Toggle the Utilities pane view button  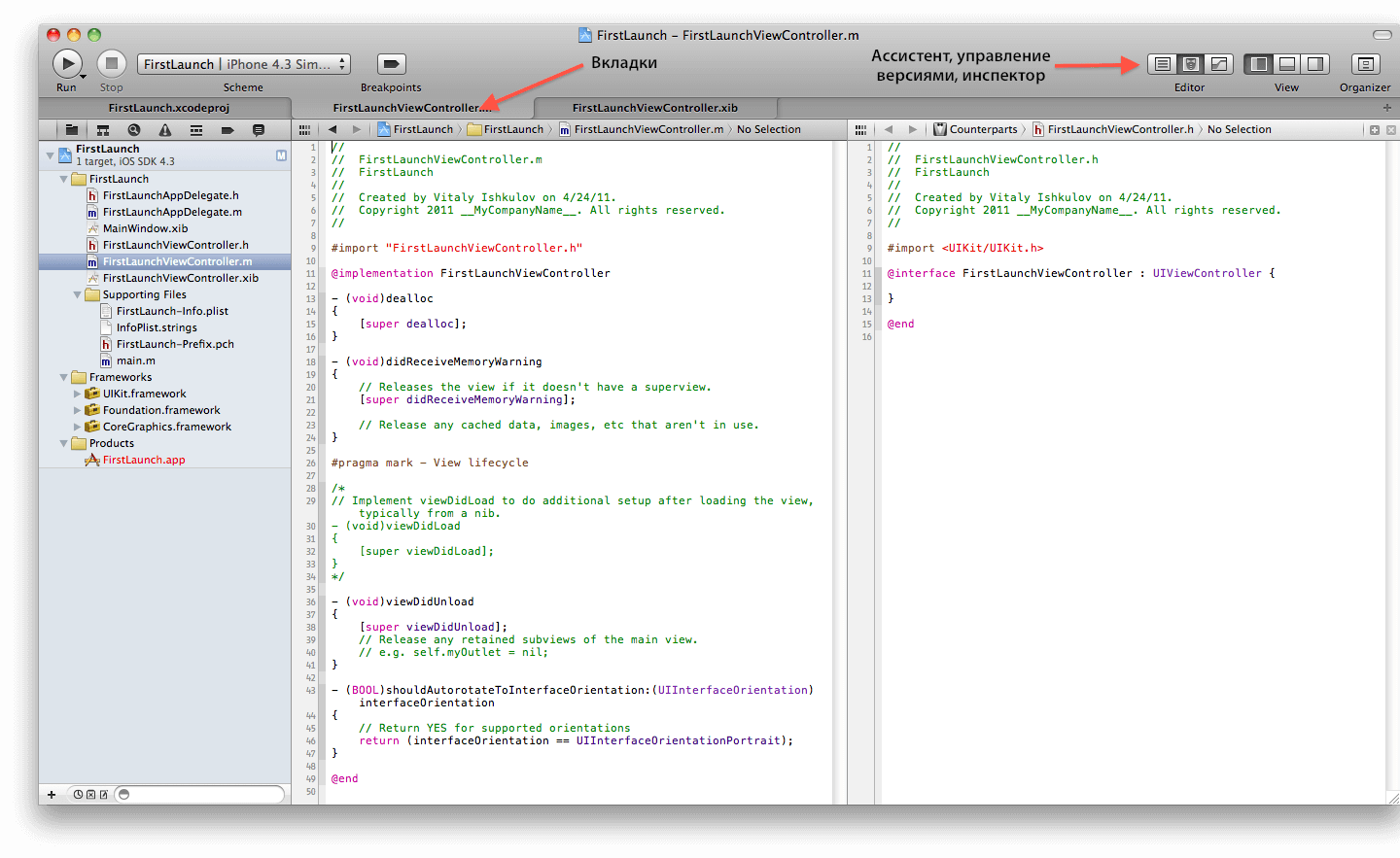[x=1315, y=64]
